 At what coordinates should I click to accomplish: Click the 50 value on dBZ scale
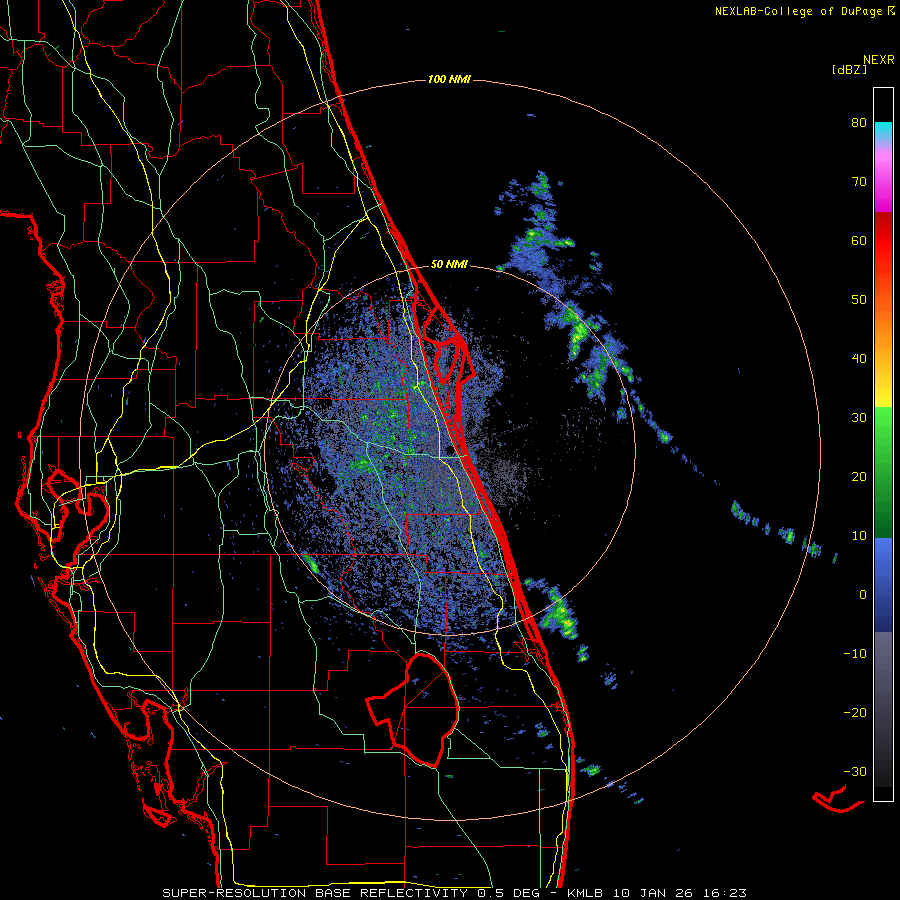(859, 300)
